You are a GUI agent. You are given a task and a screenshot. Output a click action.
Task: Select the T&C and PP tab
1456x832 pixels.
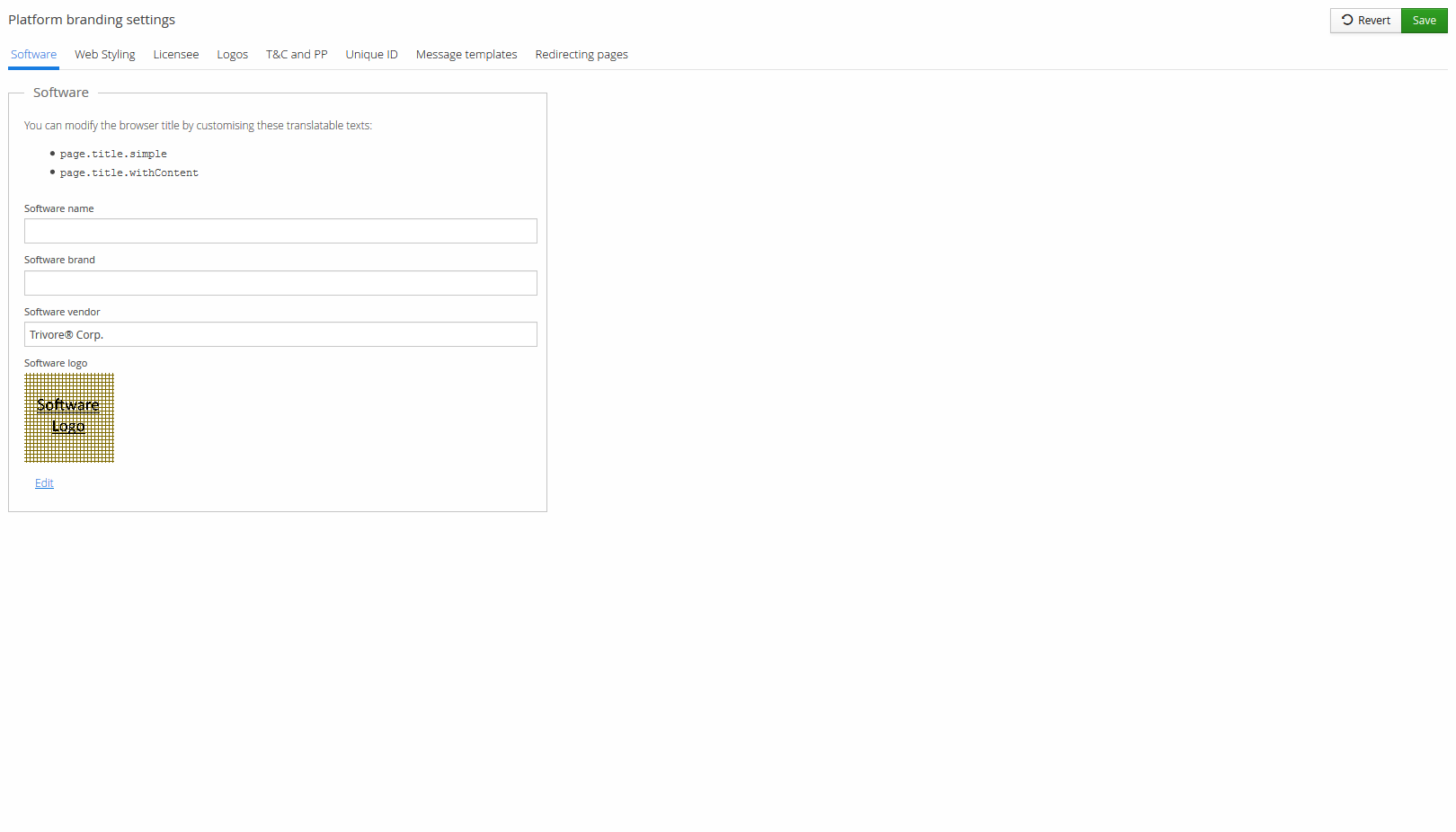(297, 55)
